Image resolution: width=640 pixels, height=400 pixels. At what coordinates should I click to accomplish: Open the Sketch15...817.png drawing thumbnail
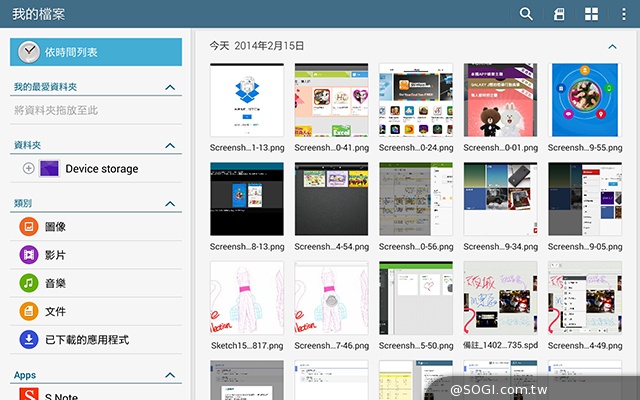pos(247,297)
